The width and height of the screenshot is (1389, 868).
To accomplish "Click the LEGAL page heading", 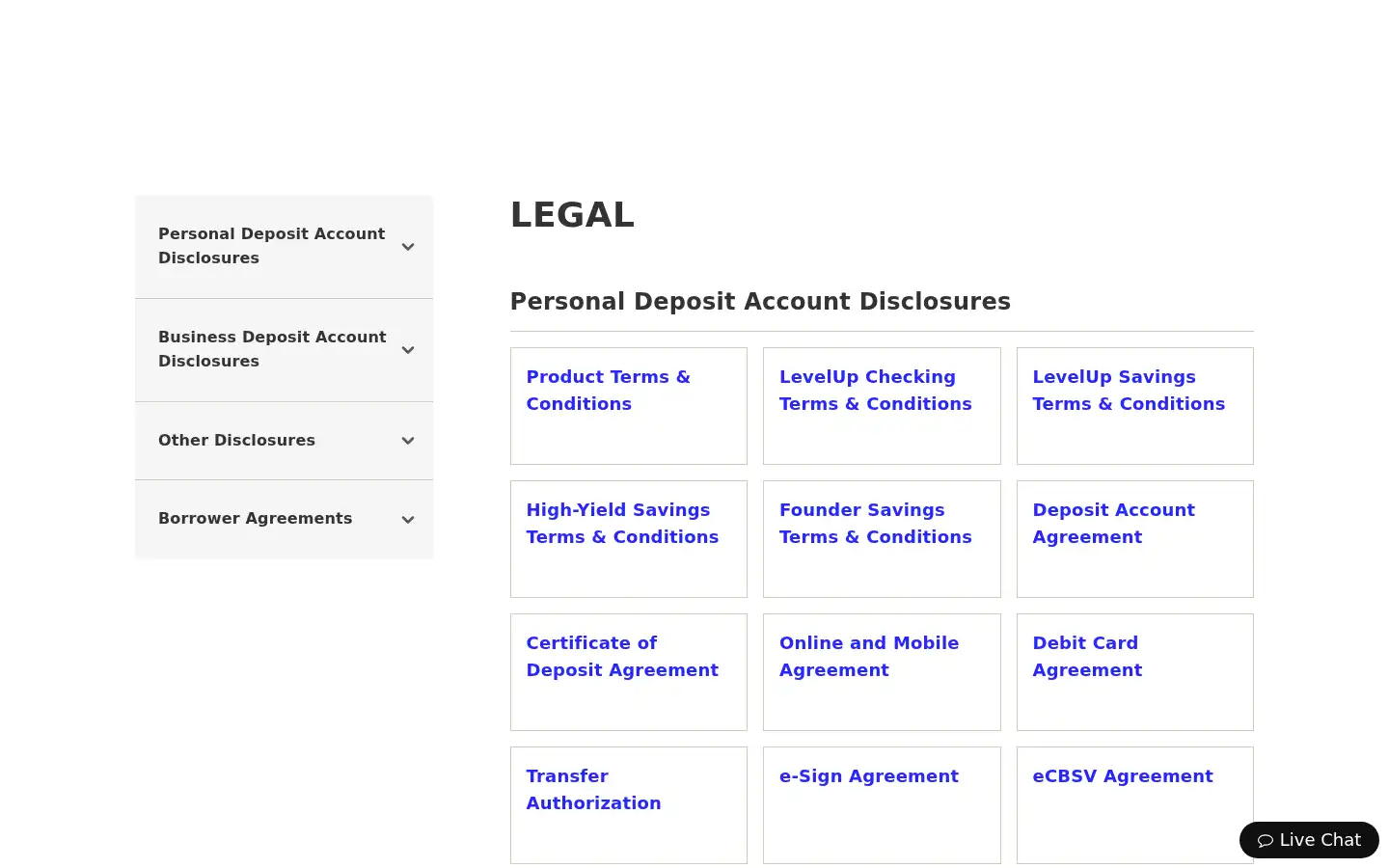I will tap(572, 215).
